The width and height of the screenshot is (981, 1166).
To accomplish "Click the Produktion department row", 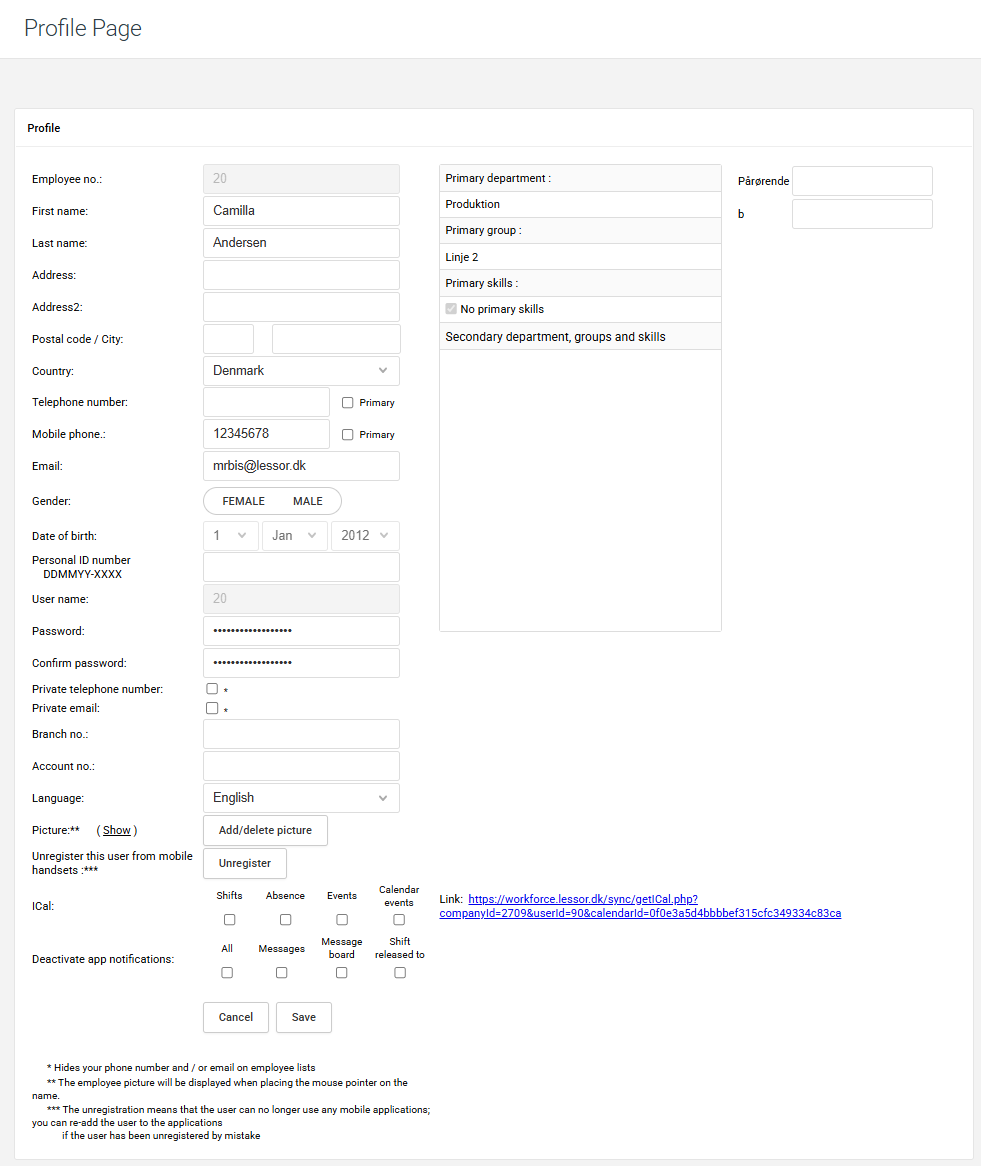I will click(x=580, y=204).
